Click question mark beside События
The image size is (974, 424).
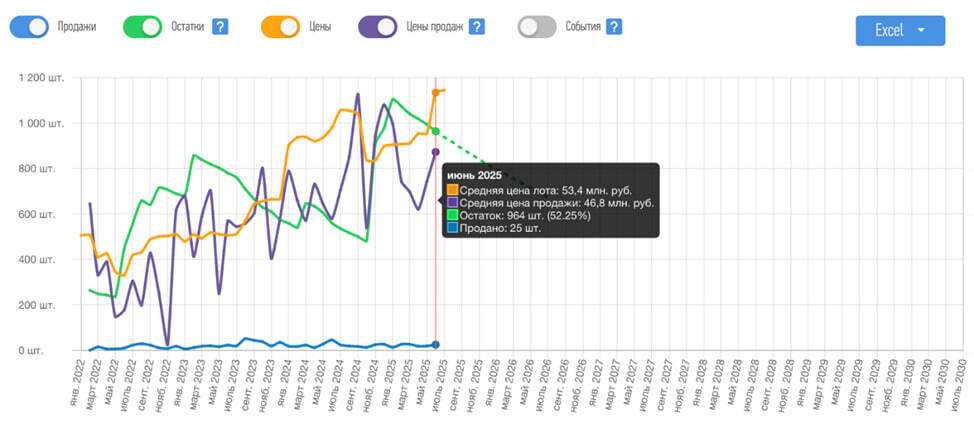tap(614, 27)
